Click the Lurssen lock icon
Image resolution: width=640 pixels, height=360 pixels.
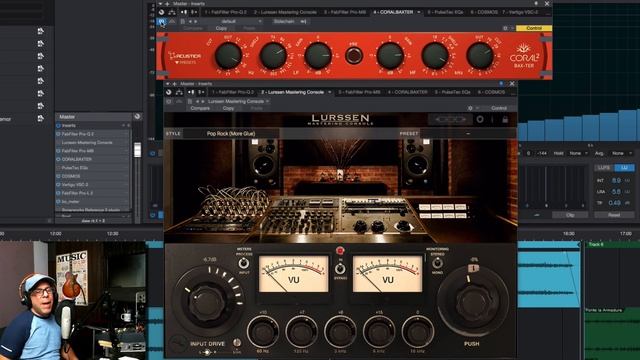(505, 120)
